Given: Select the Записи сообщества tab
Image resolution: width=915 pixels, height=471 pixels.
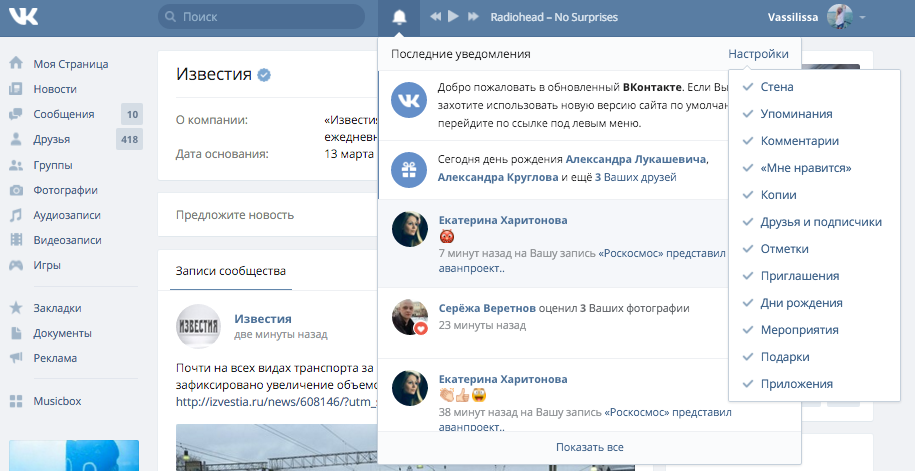Looking at the screenshot, I should coord(230,271).
